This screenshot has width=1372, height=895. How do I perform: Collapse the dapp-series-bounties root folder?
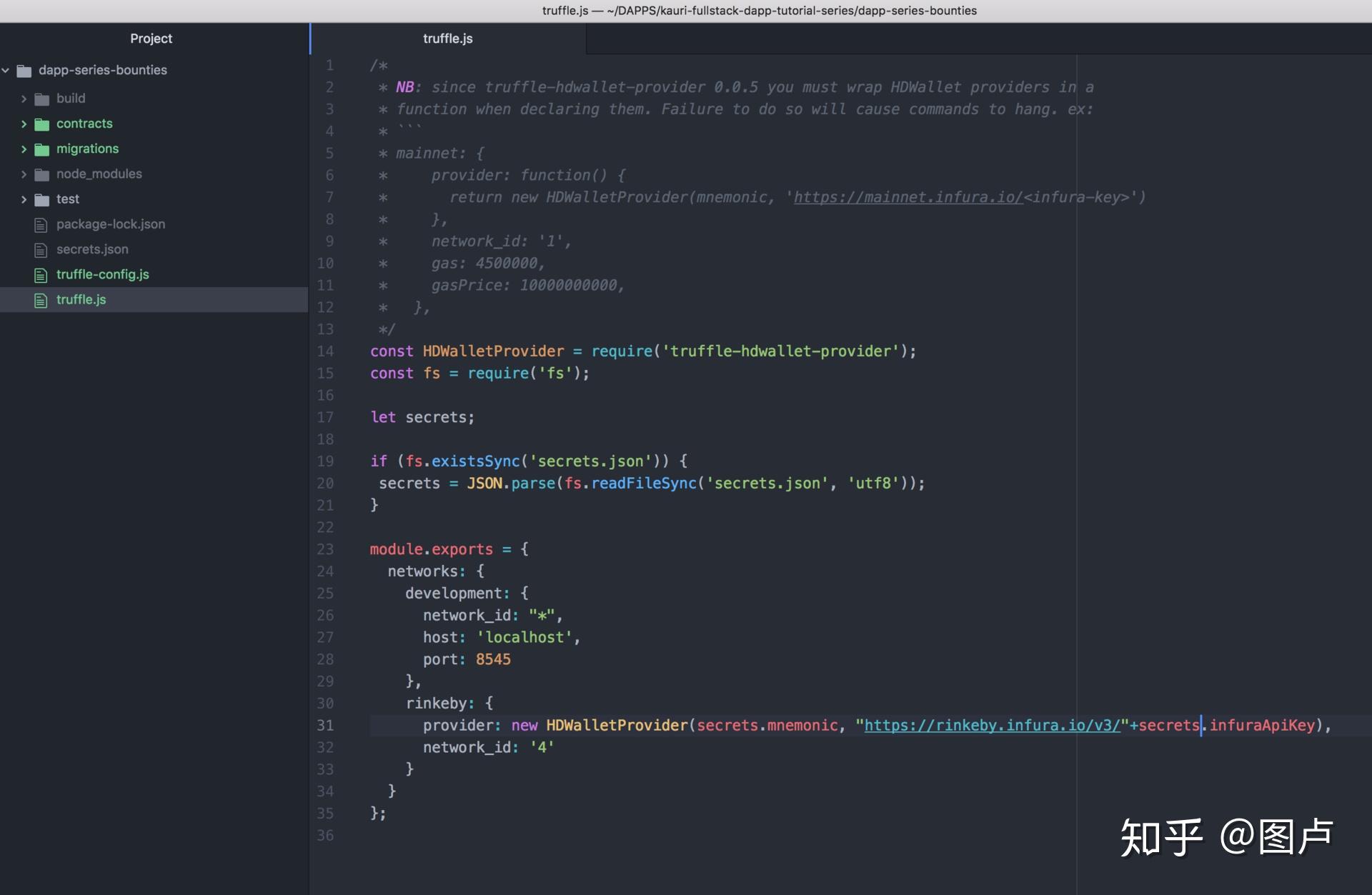6,70
